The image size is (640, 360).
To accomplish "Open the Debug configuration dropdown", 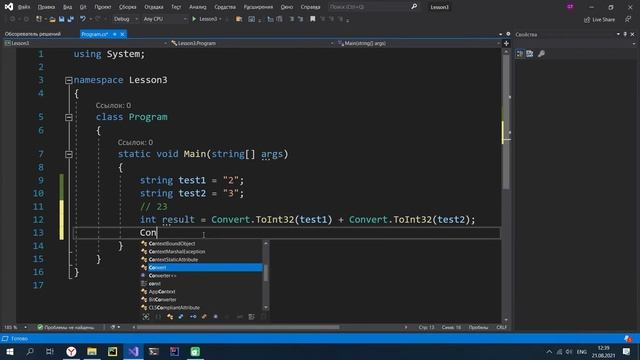I will click(x=125, y=19).
